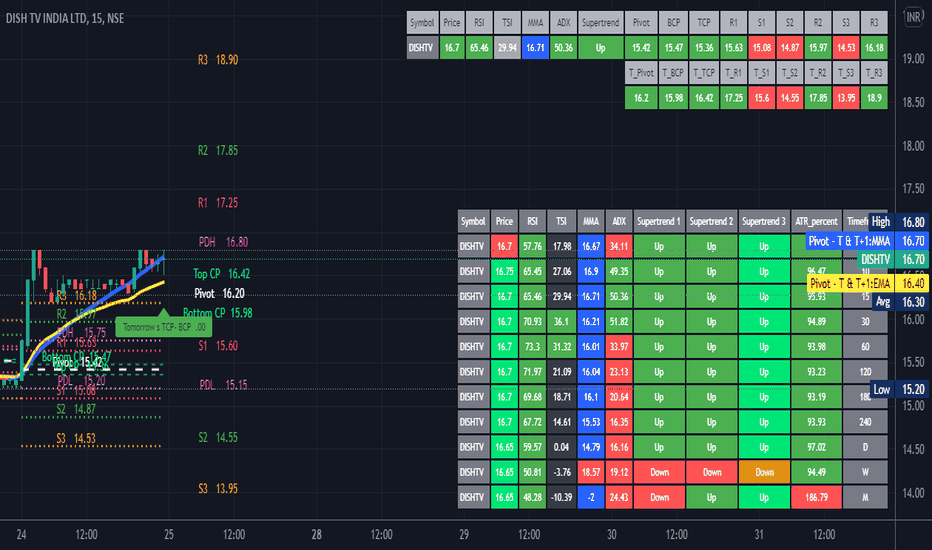
Task: Click the red 186.79 ATR percent cell
Action: coord(815,496)
